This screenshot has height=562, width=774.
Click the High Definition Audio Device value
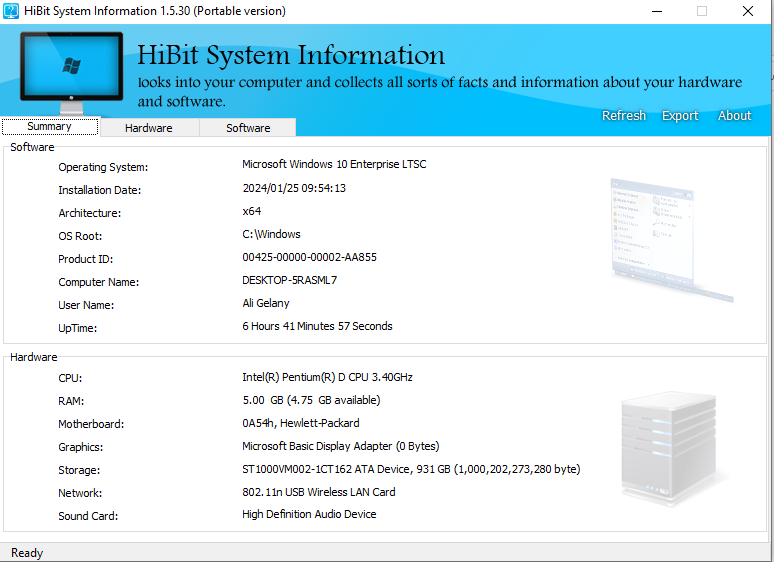(x=310, y=514)
